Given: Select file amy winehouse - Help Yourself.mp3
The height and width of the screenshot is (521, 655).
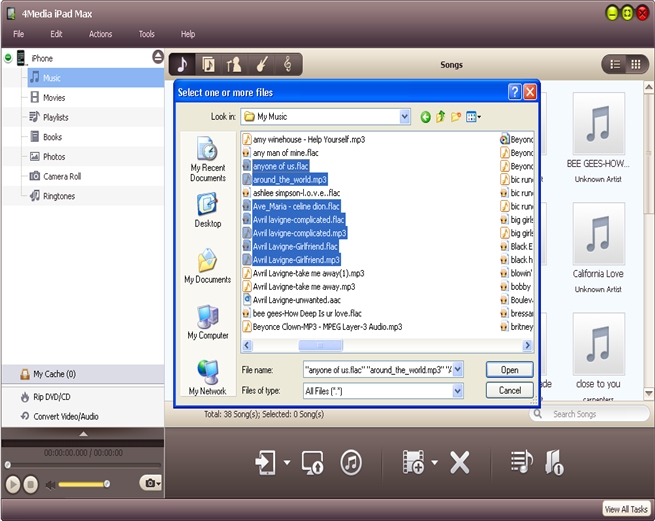Looking at the screenshot, I should [x=304, y=140].
